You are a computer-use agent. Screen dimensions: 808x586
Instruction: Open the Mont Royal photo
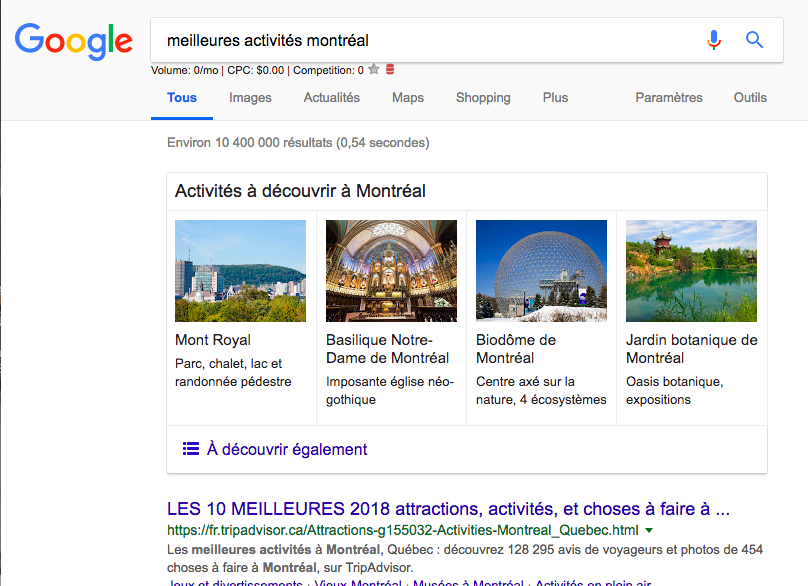(241, 271)
